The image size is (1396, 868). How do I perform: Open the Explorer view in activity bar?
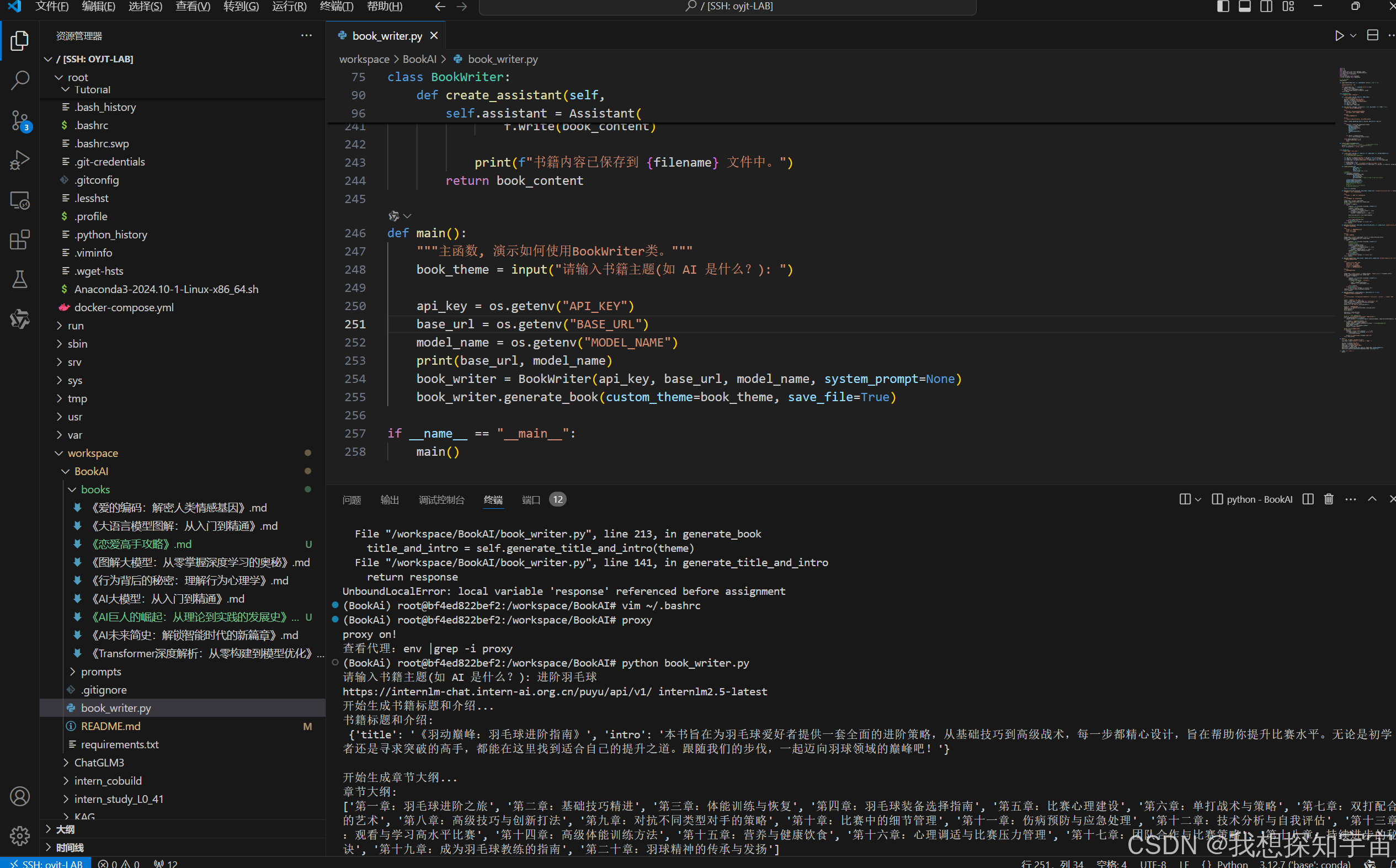pyautogui.click(x=19, y=41)
